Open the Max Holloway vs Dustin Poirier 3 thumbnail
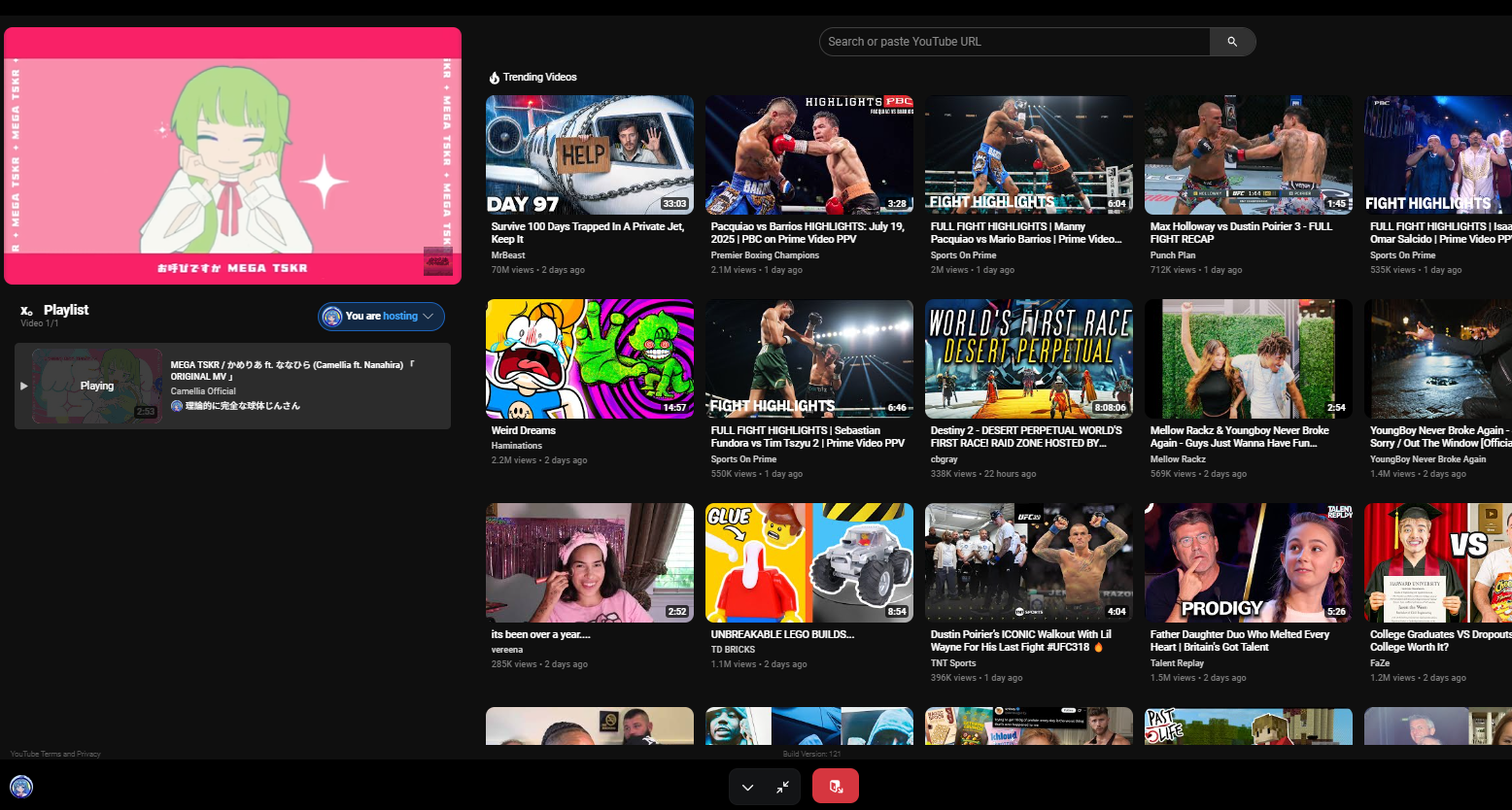This screenshot has height=810, width=1512. click(x=1249, y=154)
